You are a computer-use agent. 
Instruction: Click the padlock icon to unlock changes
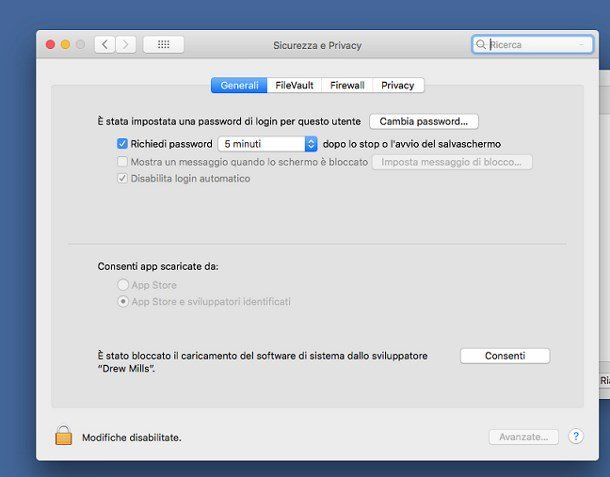coord(63,435)
